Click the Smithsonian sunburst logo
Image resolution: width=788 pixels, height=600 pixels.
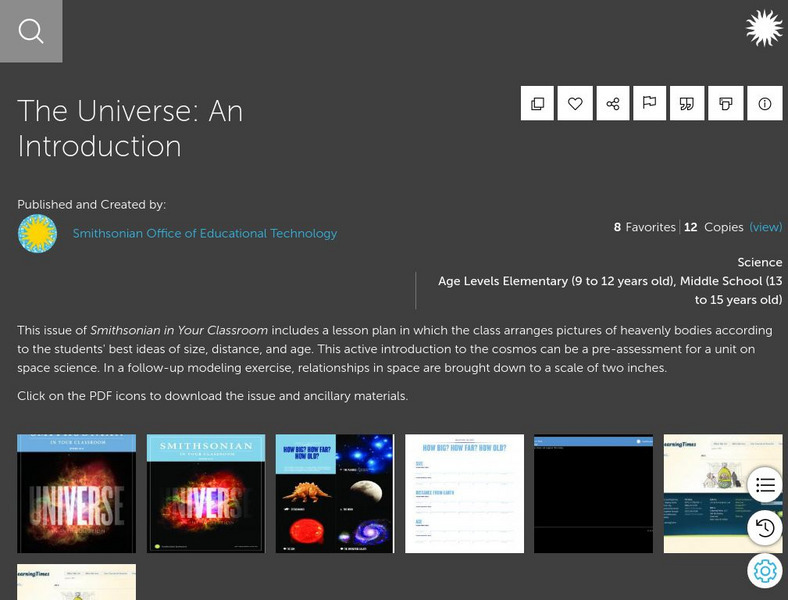pos(764,28)
